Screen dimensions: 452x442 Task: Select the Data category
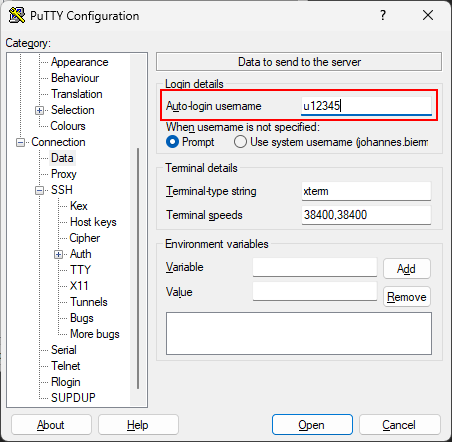[62, 158]
